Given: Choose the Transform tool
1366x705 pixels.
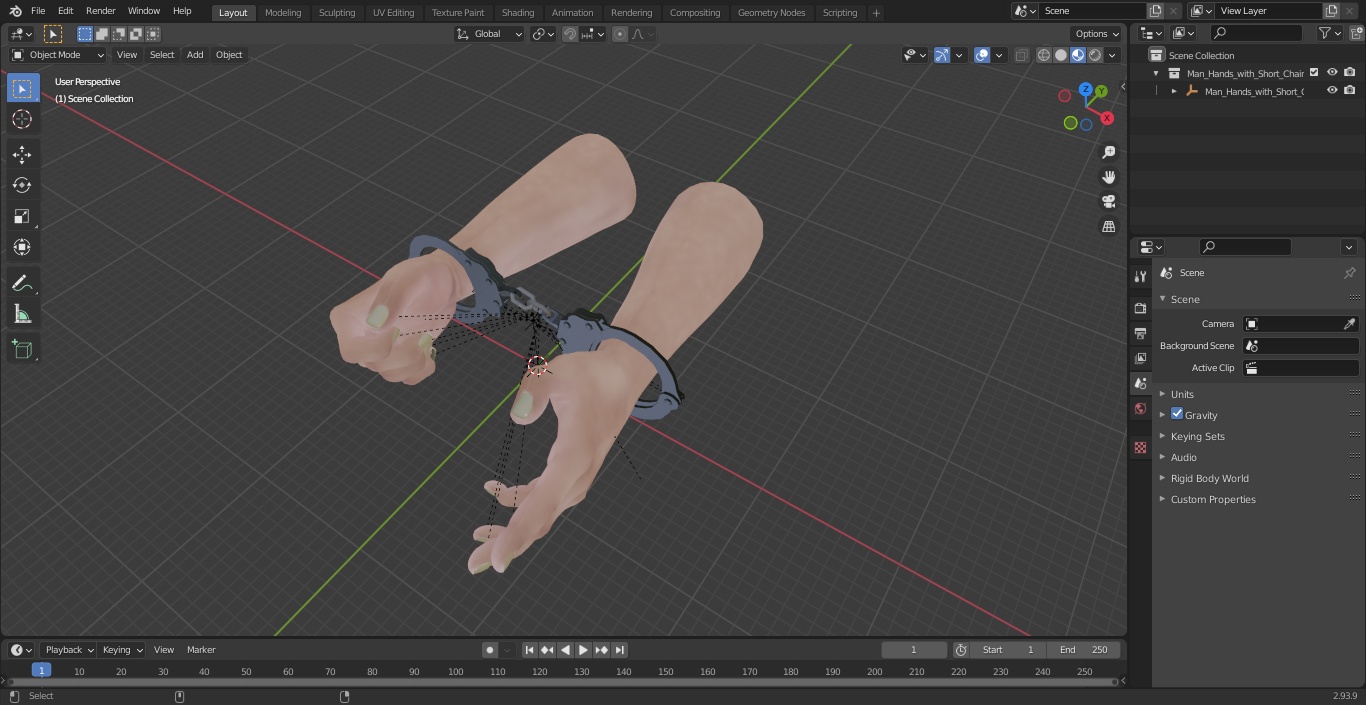Looking at the screenshot, I should (x=22, y=247).
